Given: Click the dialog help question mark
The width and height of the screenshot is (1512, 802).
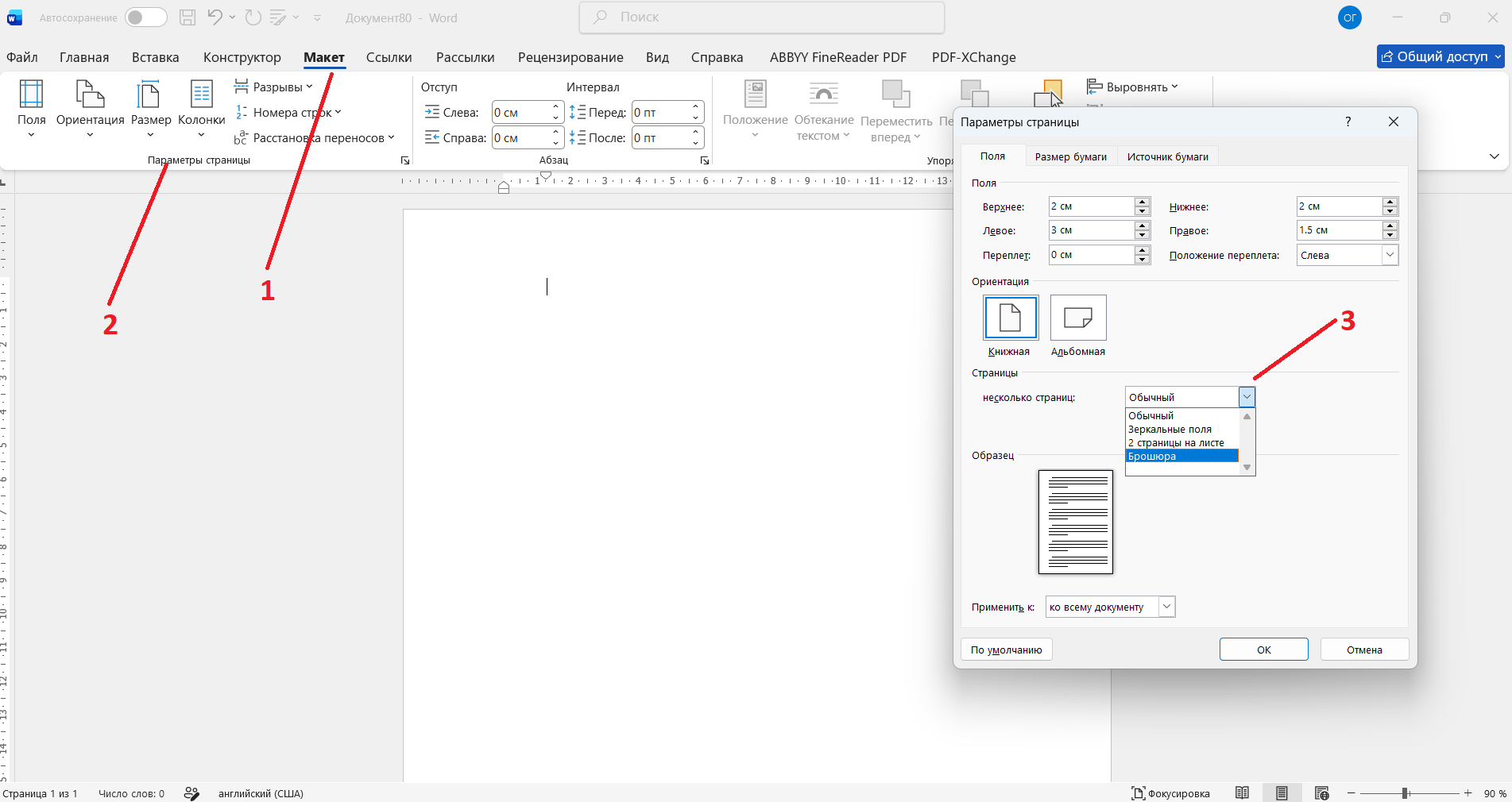Looking at the screenshot, I should [1348, 121].
